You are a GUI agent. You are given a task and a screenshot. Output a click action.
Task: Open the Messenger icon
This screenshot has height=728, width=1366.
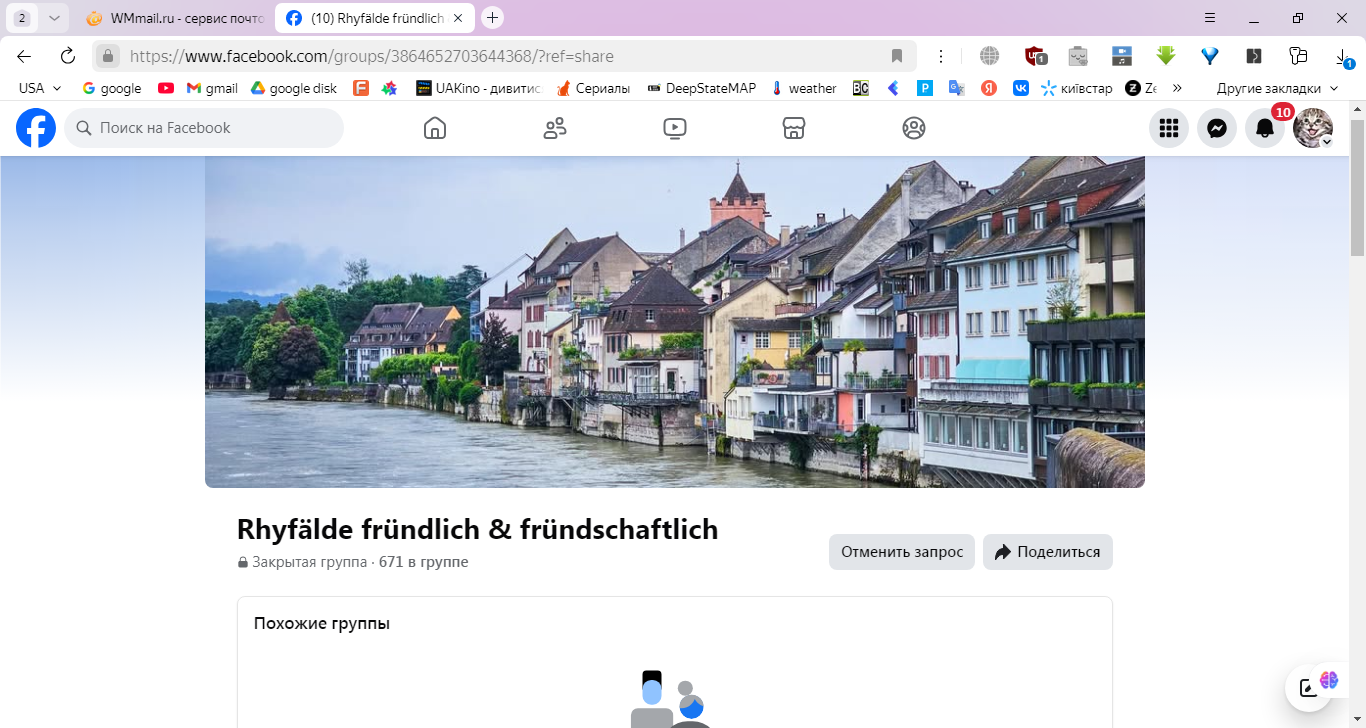coord(1217,128)
